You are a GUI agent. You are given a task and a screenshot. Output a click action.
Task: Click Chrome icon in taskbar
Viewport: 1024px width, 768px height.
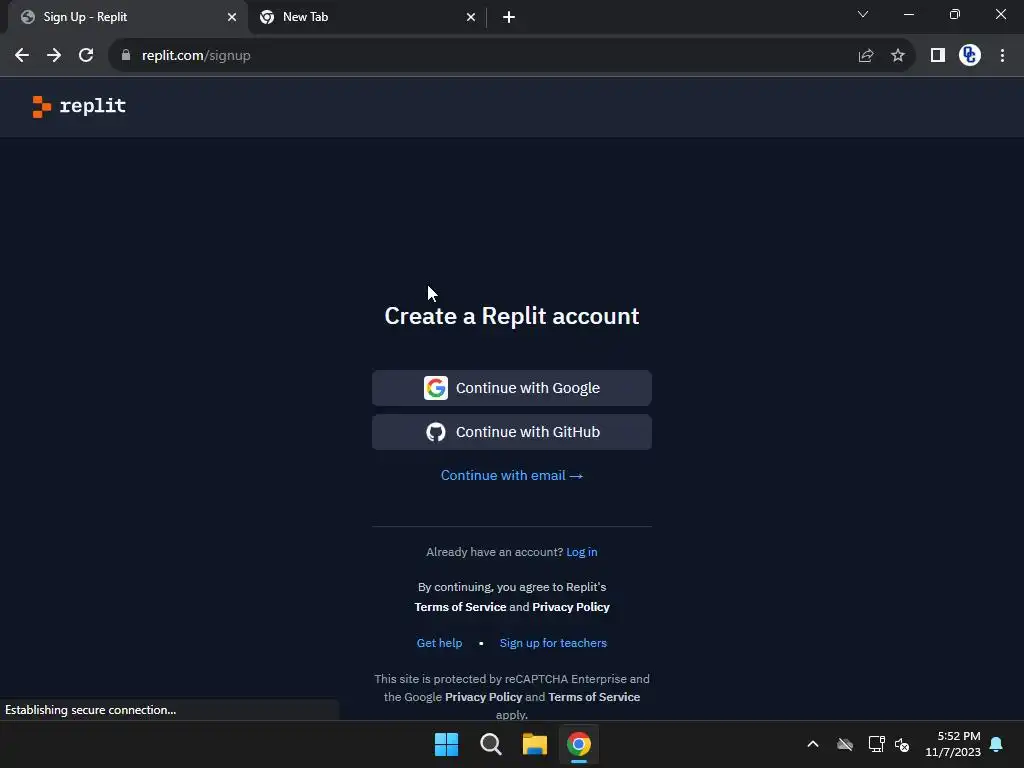pyautogui.click(x=579, y=744)
